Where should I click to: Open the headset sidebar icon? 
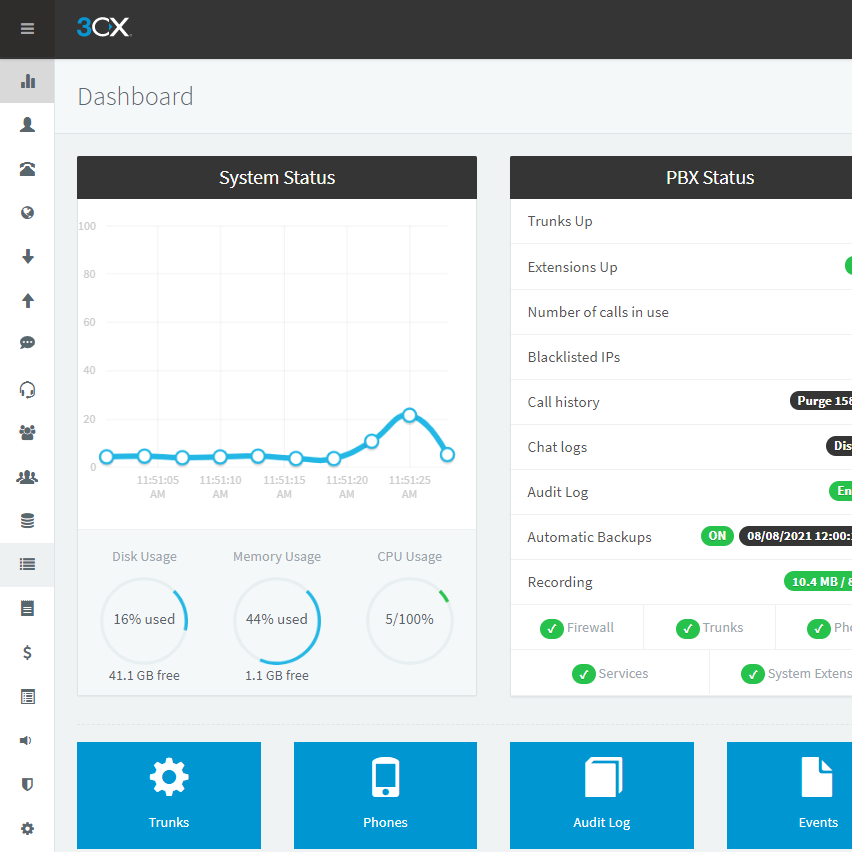pyautogui.click(x=27, y=390)
